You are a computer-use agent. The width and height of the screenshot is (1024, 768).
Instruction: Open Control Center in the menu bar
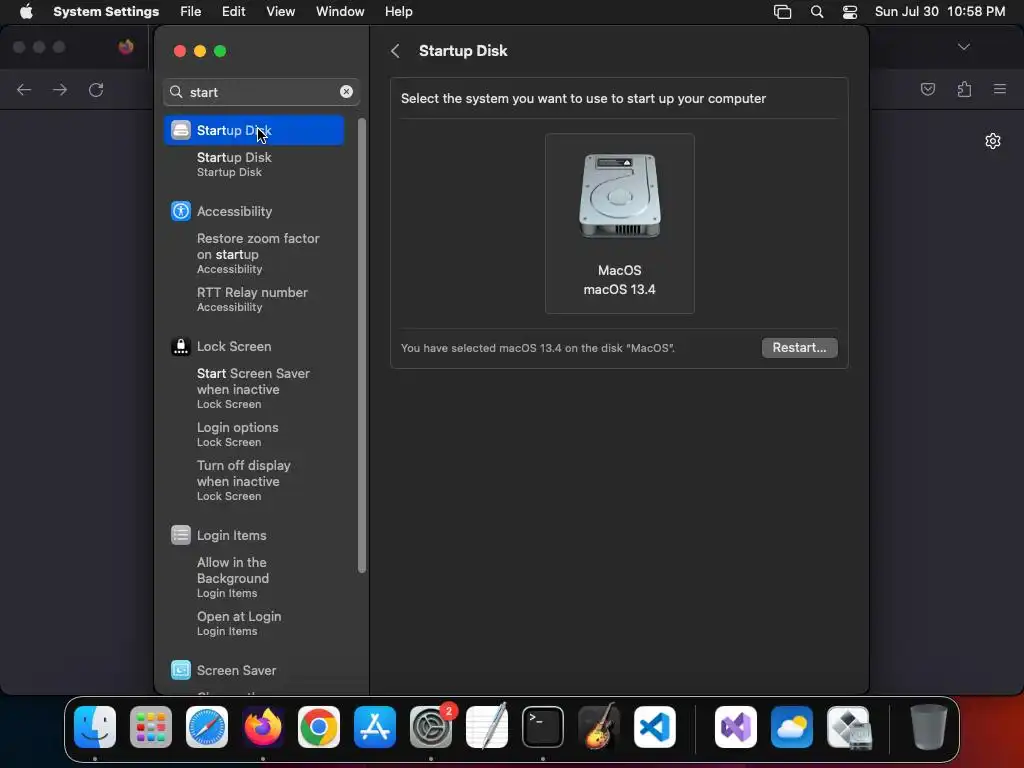click(850, 12)
